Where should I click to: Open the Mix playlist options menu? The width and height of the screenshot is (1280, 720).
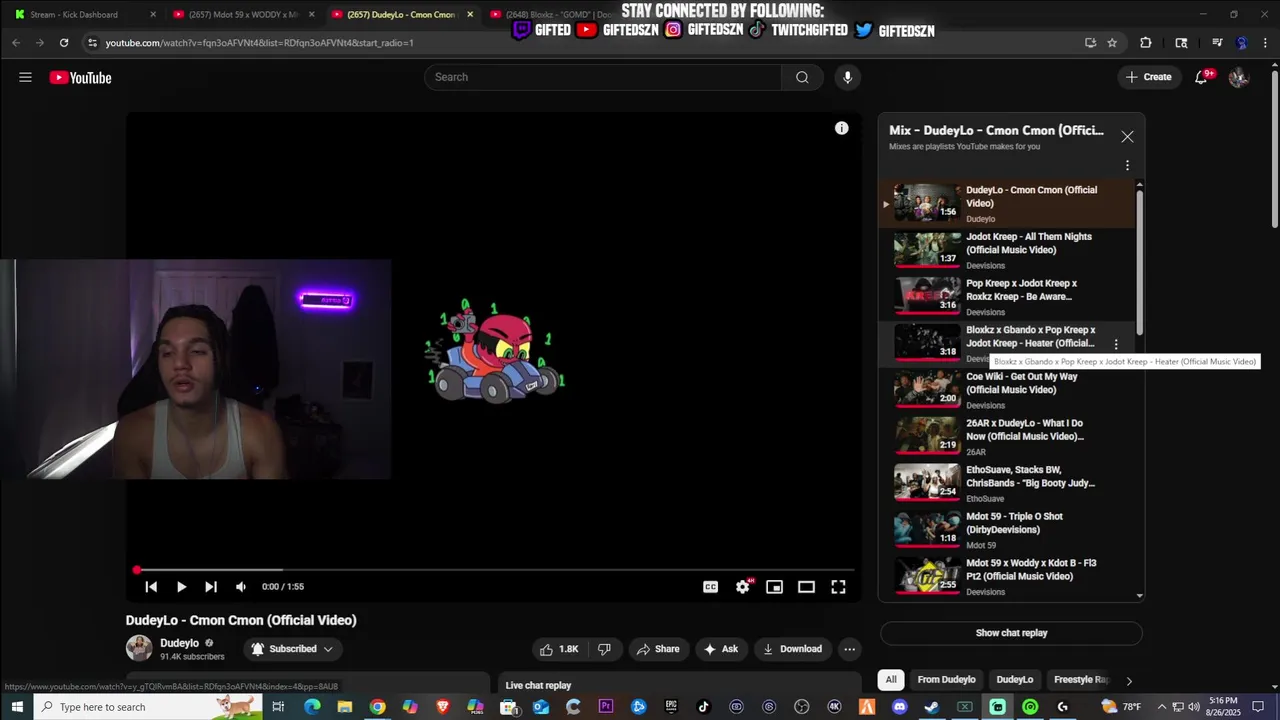click(1127, 166)
